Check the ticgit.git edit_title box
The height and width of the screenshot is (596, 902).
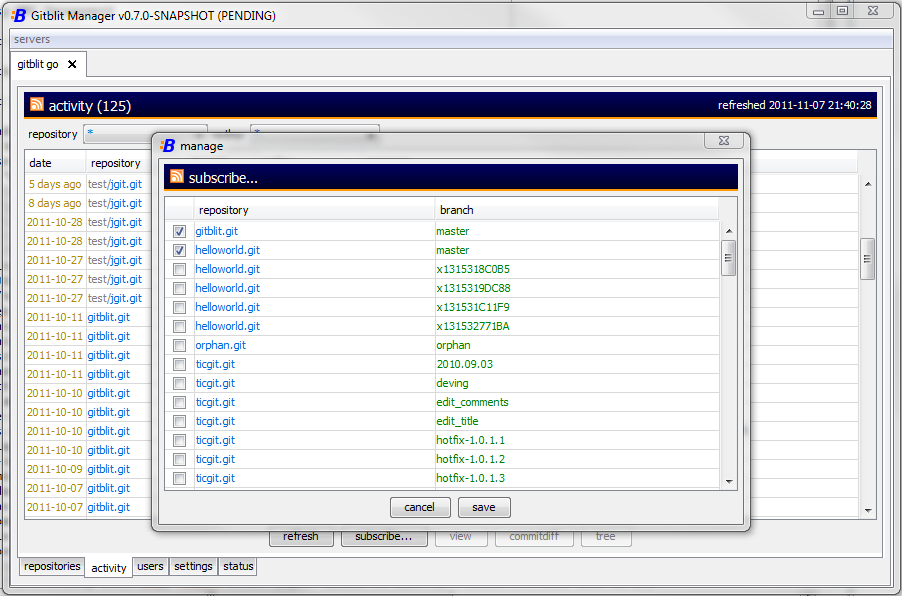[x=179, y=421]
